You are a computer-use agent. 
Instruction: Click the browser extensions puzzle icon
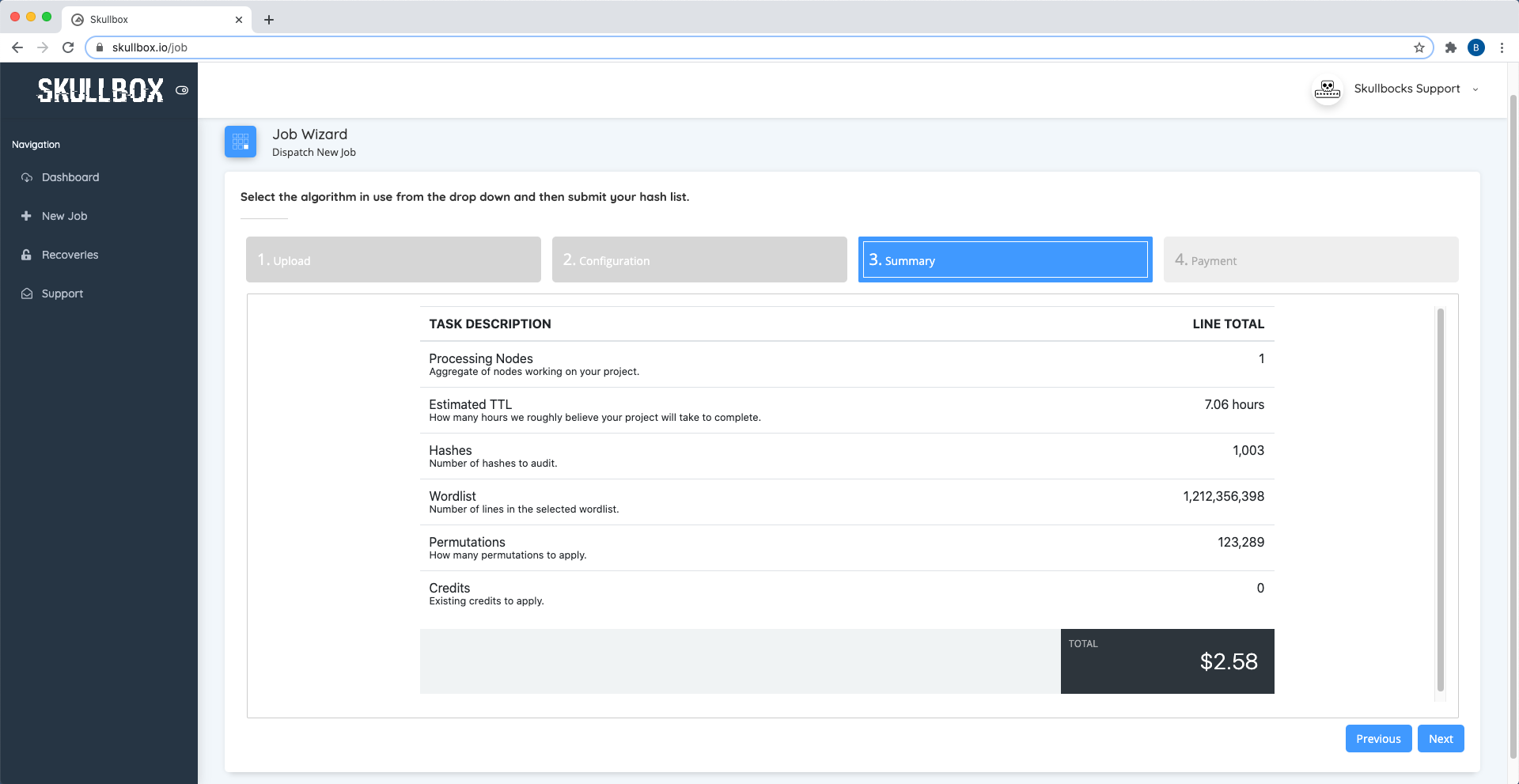(1451, 47)
